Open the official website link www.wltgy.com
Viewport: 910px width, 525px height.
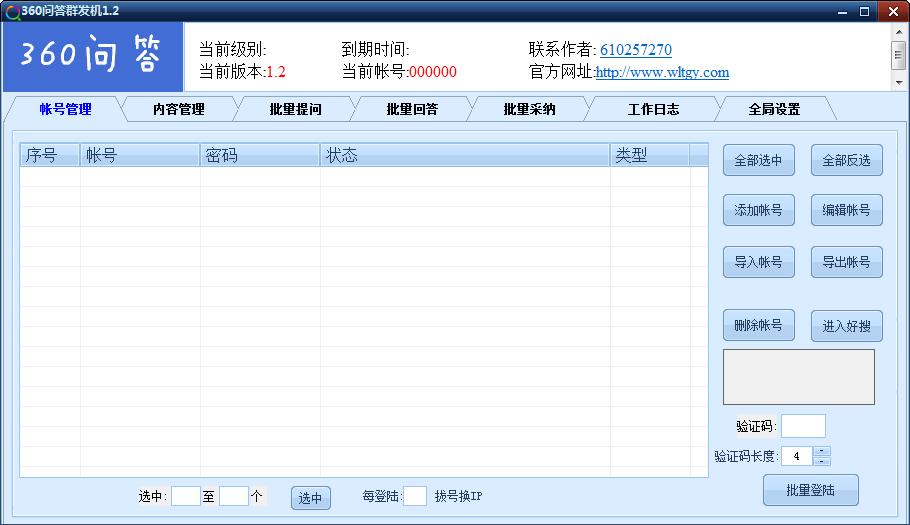pyautogui.click(x=662, y=72)
